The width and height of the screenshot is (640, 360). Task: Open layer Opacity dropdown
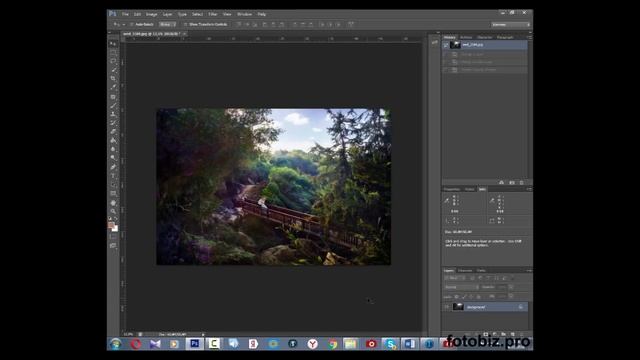(x=511, y=287)
